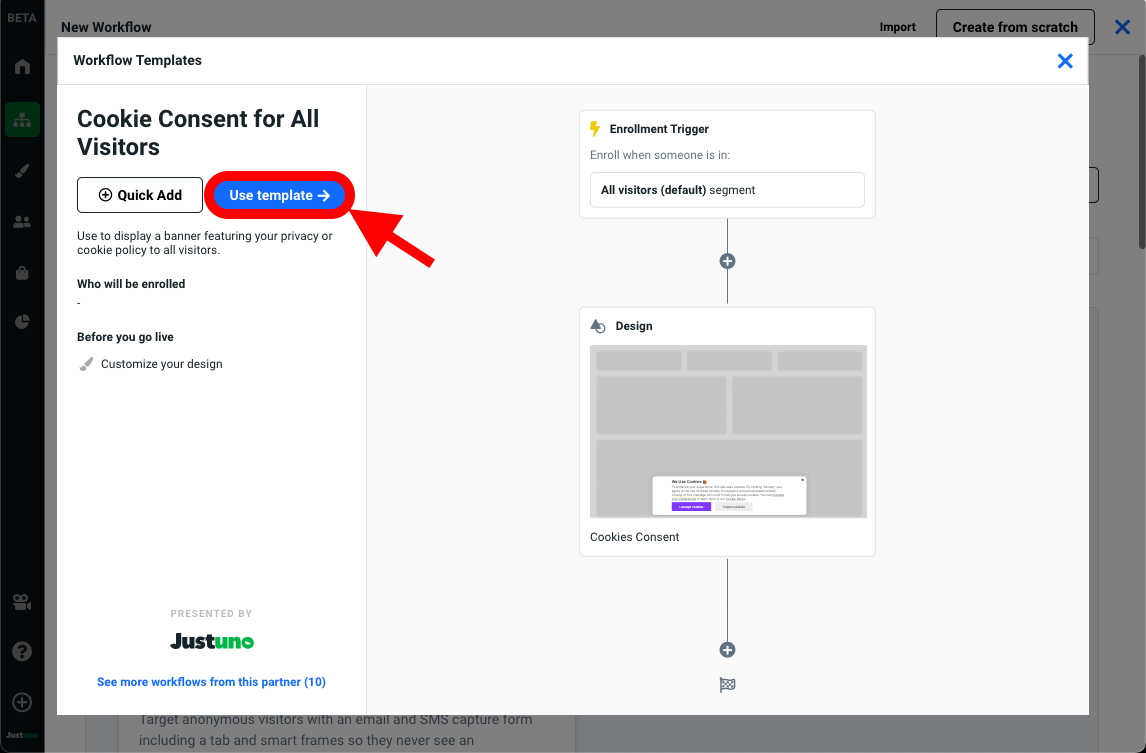Click the Import option in header

click(897, 27)
